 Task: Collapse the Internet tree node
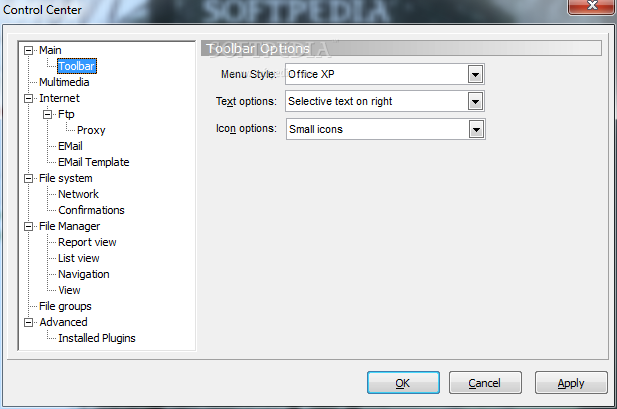click(28, 98)
